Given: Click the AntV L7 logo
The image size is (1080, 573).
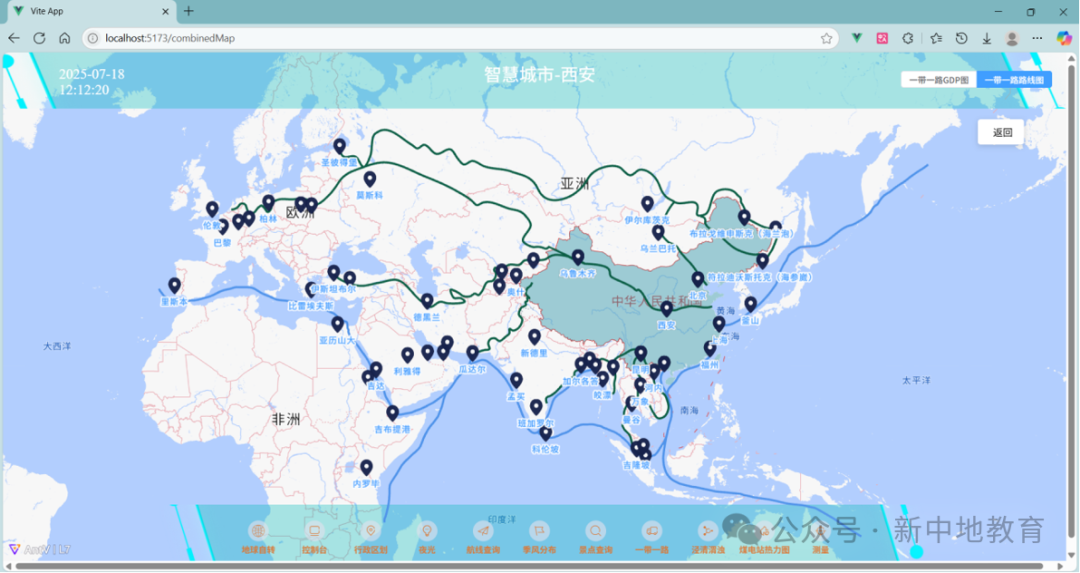Looking at the screenshot, I should tap(39, 549).
